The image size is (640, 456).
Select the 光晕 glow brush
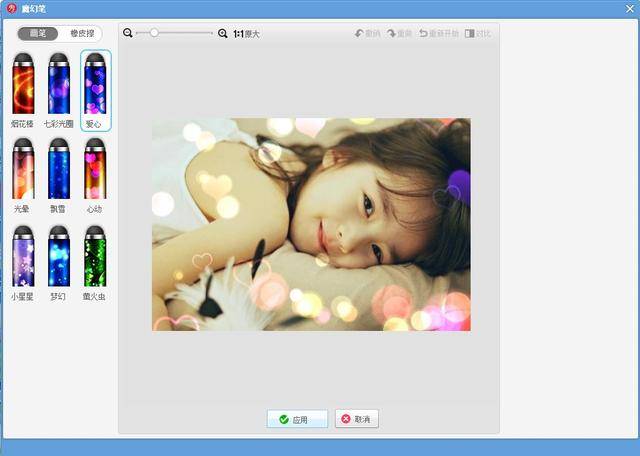click(22, 172)
